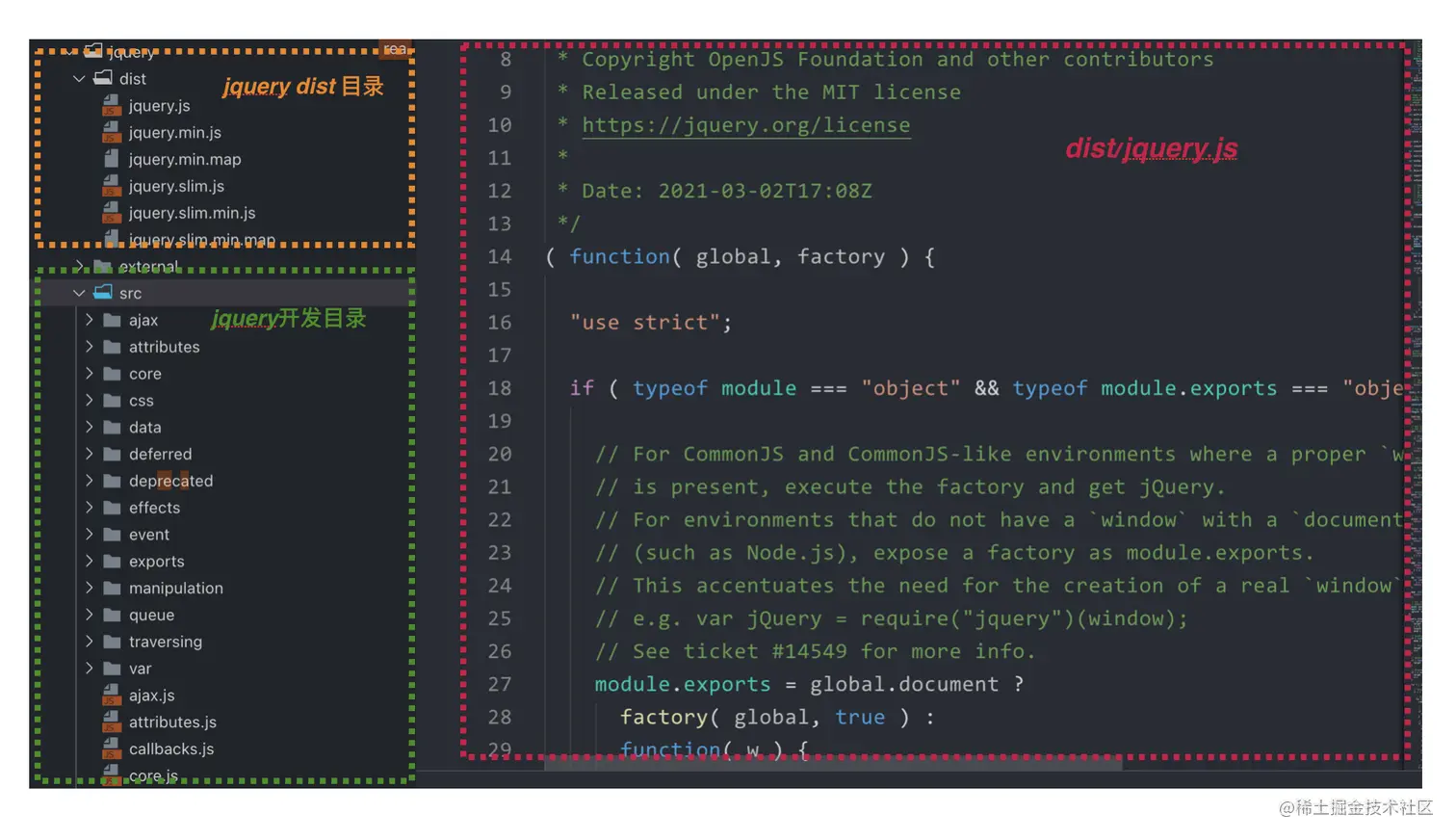Image resolution: width=1456 pixels, height=840 pixels.
Task: Expand the core folder chevron
Action: [x=89, y=374]
